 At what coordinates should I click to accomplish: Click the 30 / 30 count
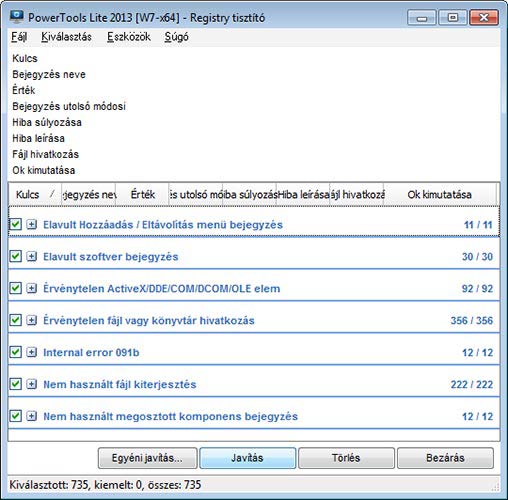tap(477, 257)
